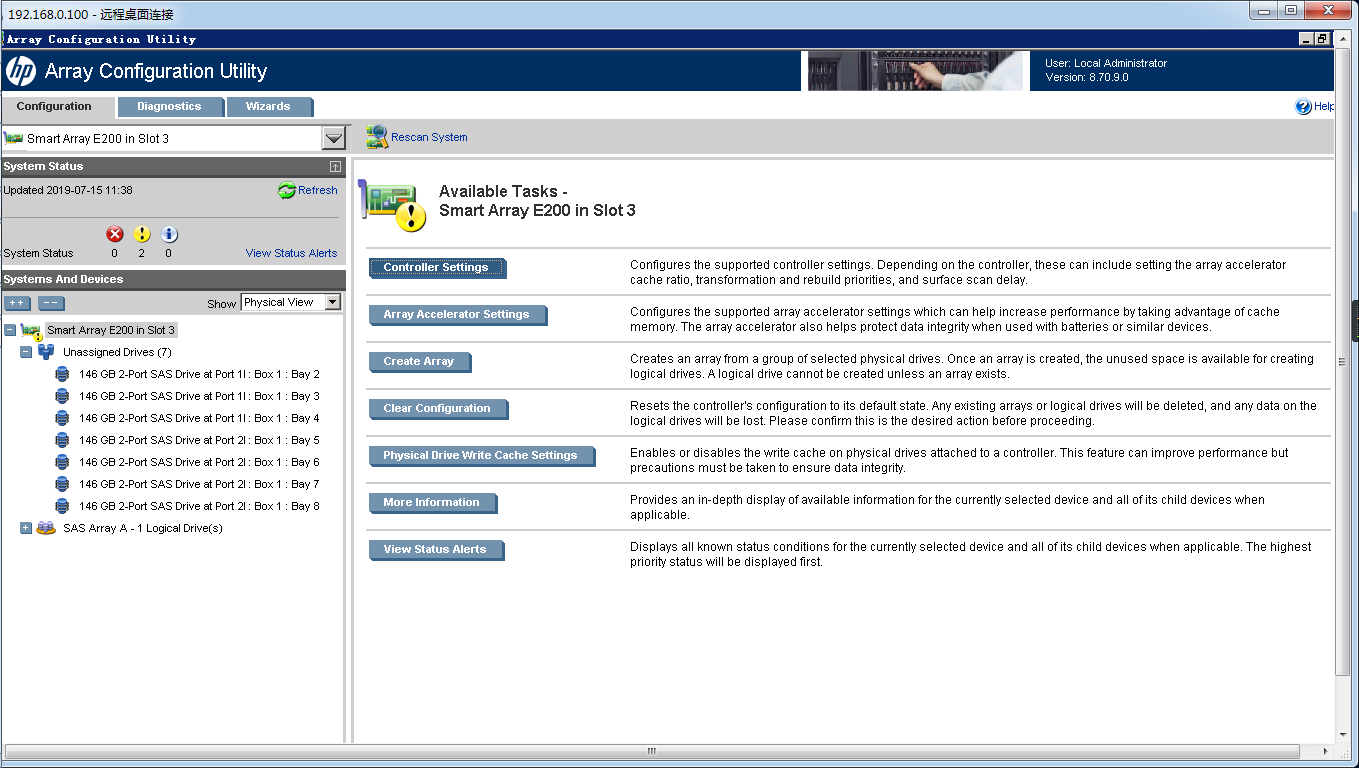Image resolution: width=1359 pixels, height=768 pixels.
Task: Click the SAS Array A icon
Action: 46,528
